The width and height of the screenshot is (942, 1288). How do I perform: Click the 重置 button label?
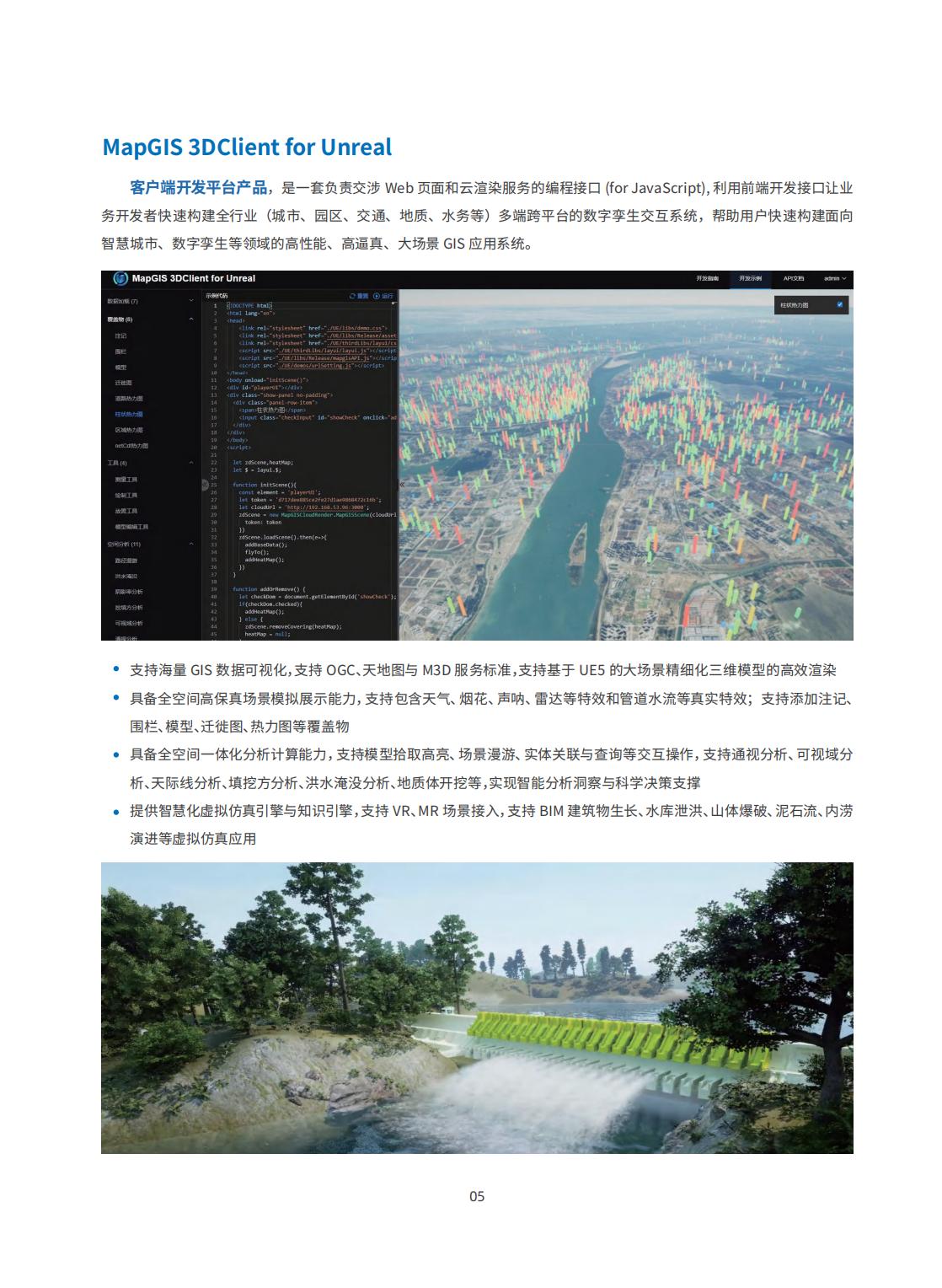[x=363, y=297]
